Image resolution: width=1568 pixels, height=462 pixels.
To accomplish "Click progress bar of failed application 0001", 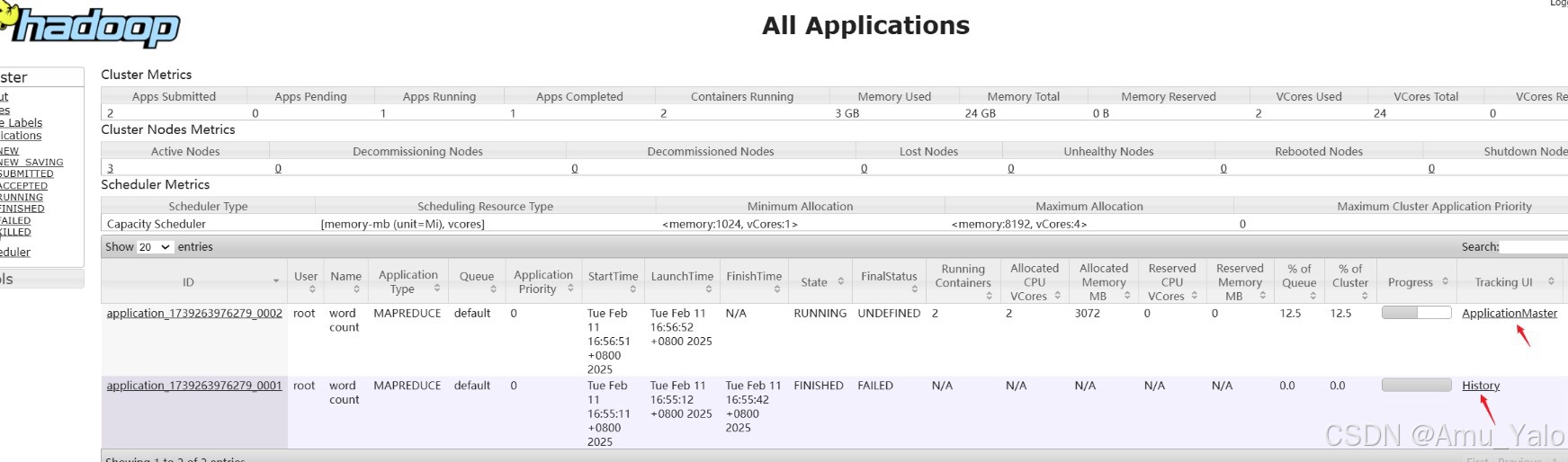I will 1416,385.
